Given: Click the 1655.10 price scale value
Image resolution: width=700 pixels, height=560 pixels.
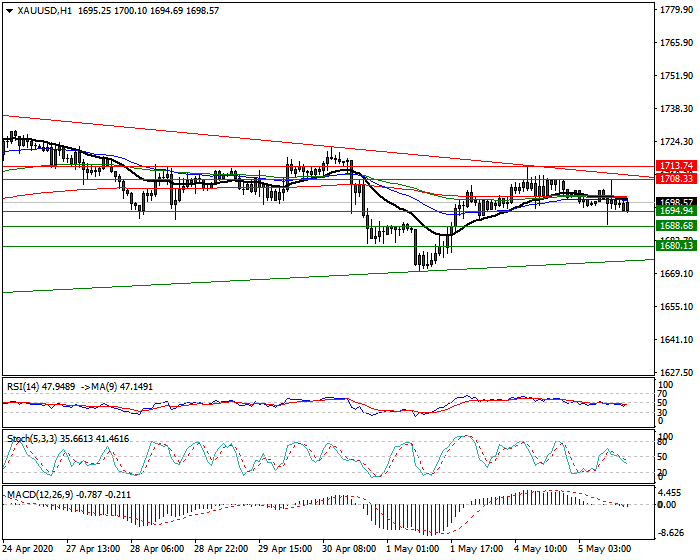Looking at the screenshot, I should (x=676, y=307).
